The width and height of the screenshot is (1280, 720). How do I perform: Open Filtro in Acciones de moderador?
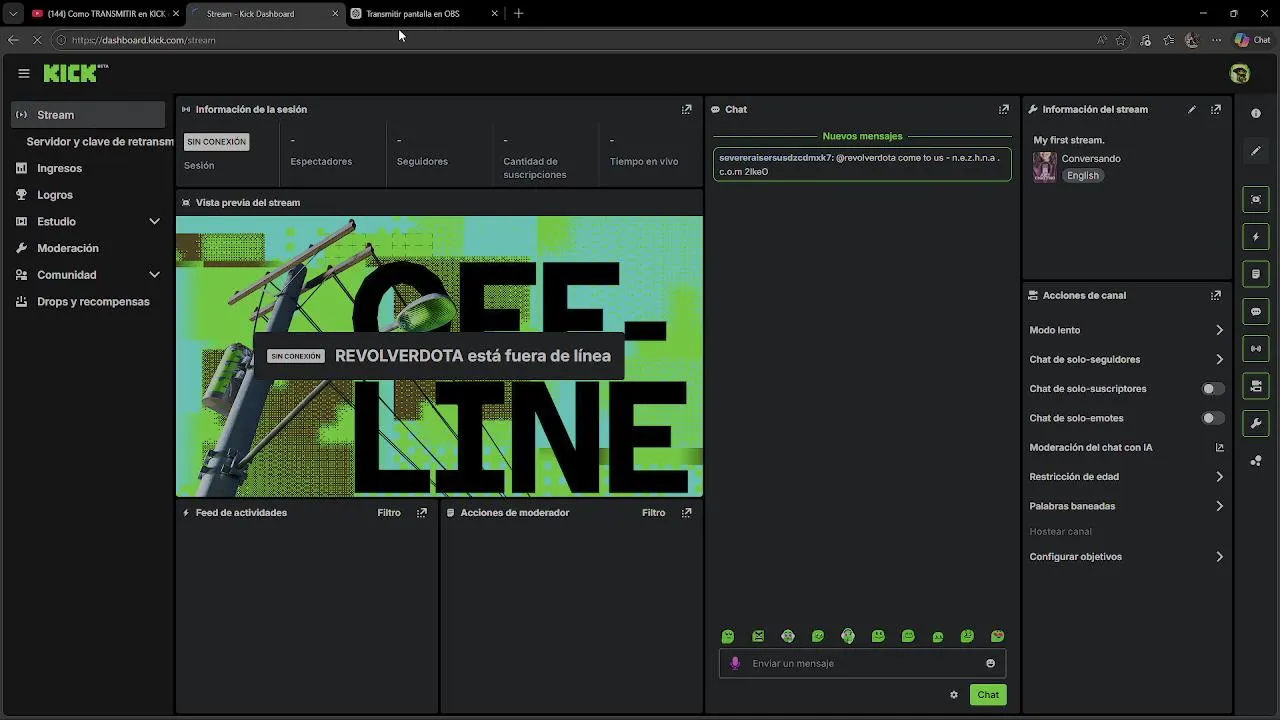[x=654, y=512]
